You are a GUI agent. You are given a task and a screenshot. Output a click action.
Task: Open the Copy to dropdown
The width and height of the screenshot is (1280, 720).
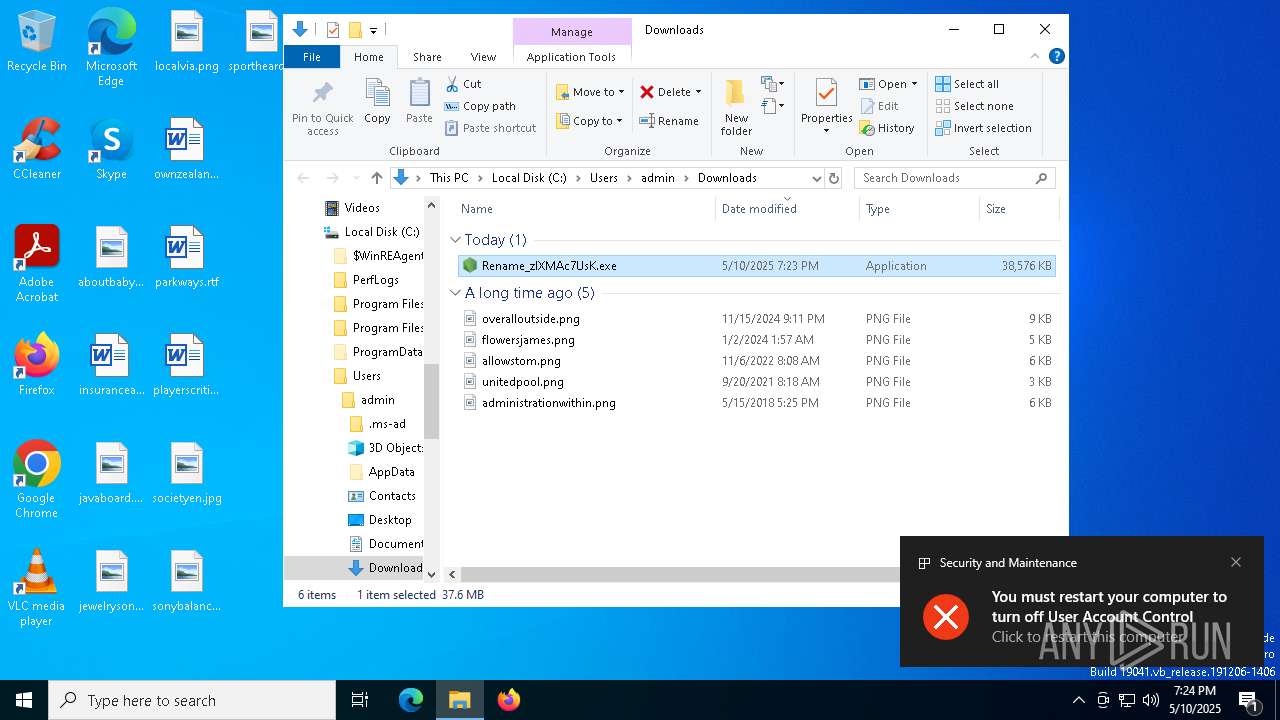tap(590, 121)
